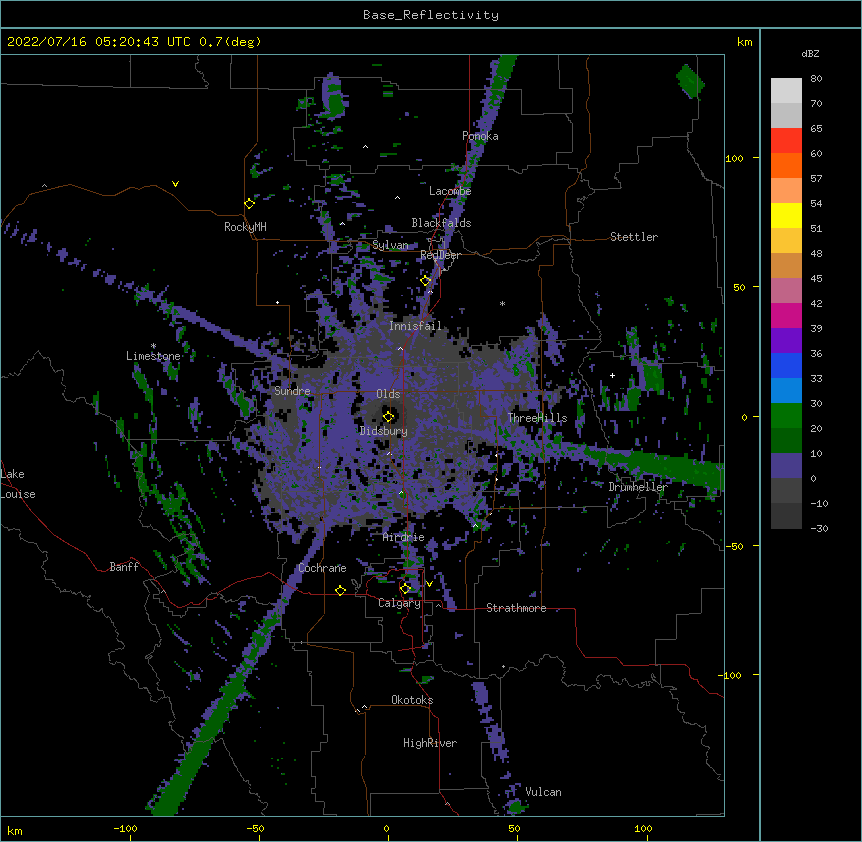Click the yellow V marker east of Calgary
862x842 pixels.
(x=429, y=584)
